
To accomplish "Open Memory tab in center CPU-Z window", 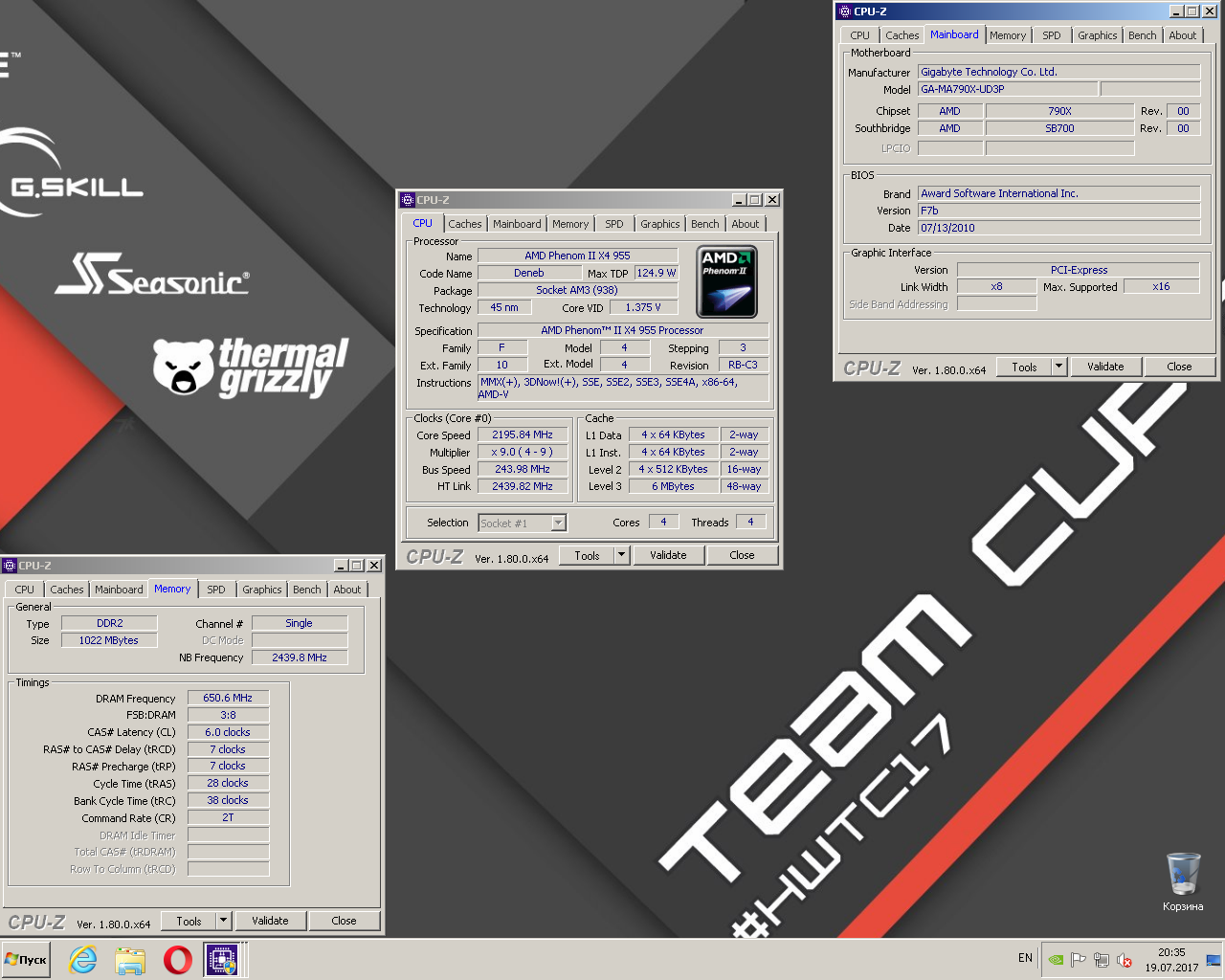I will pos(570,224).
